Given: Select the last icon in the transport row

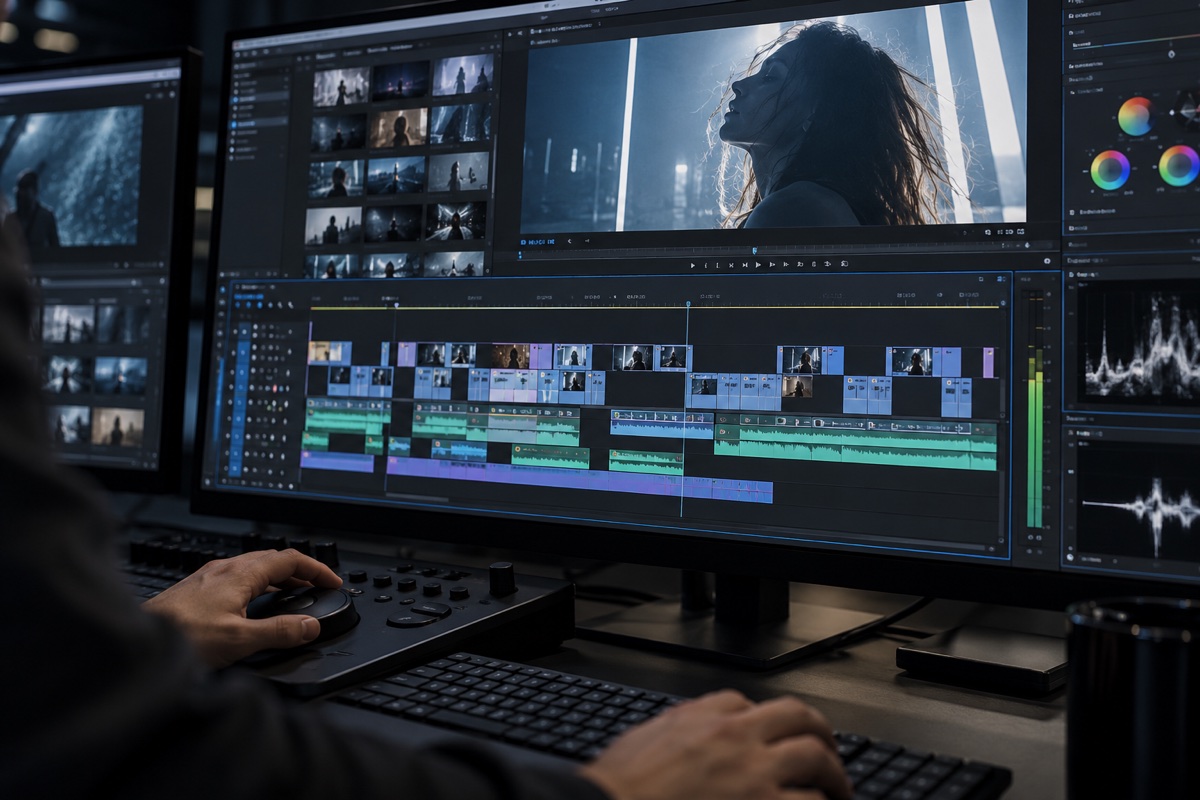Looking at the screenshot, I should pyautogui.click(x=844, y=264).
